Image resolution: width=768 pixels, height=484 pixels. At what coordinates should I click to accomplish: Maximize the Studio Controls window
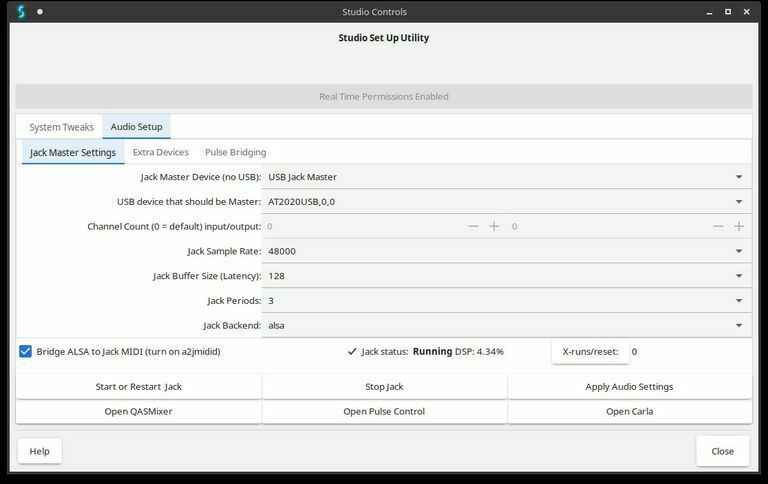[728, 12]
